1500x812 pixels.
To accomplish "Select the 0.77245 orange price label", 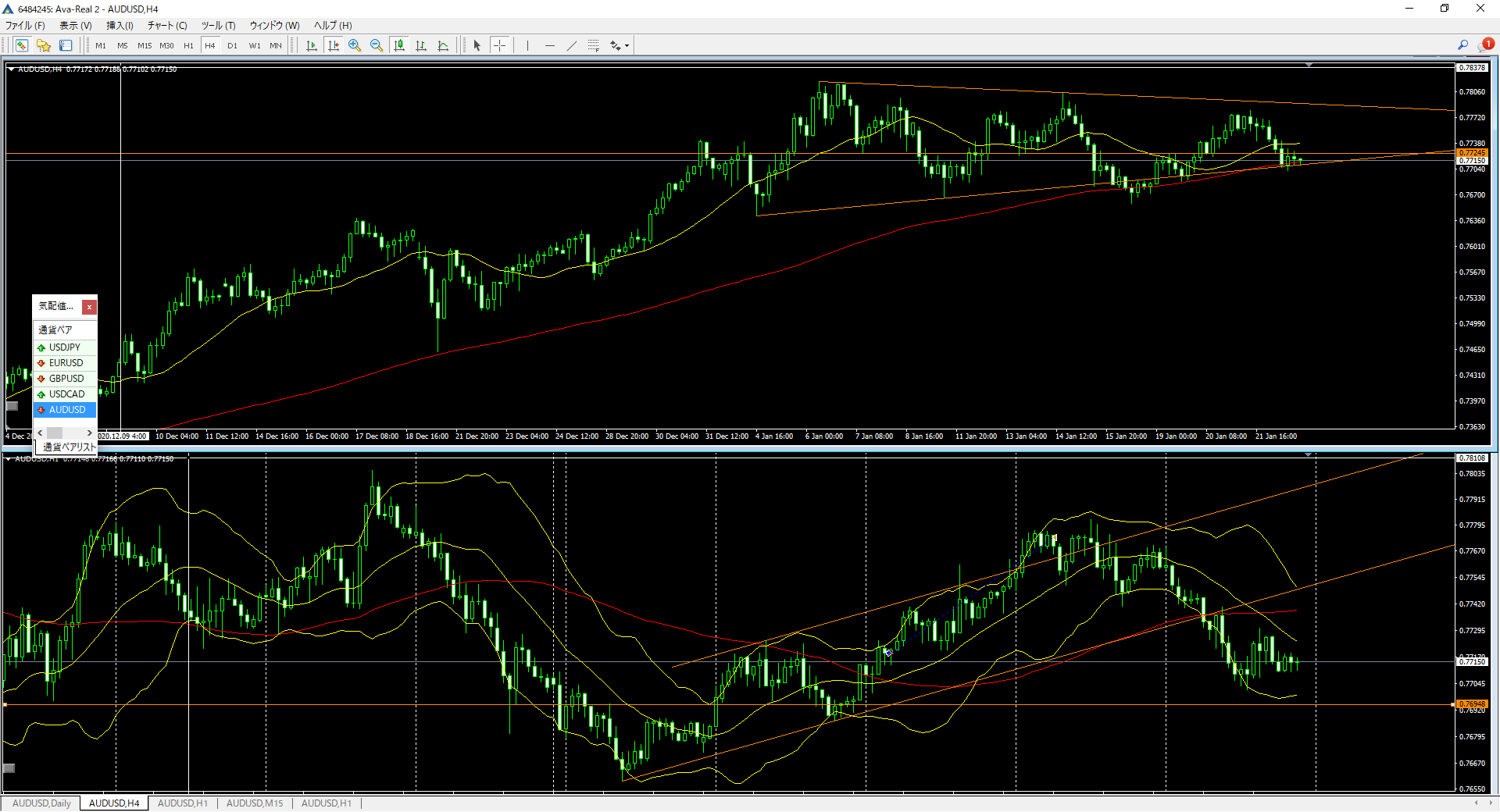I will click(1472, 153).
